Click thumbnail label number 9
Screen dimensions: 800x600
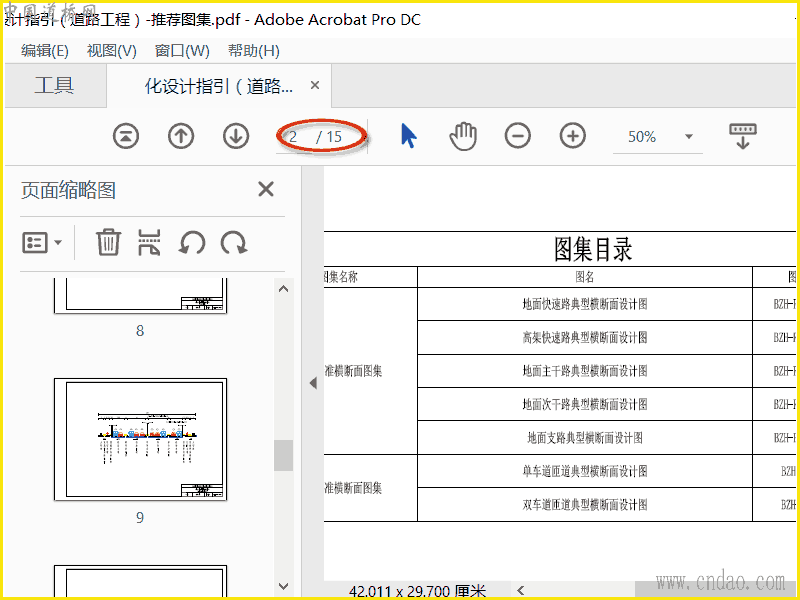click(140, 517)
